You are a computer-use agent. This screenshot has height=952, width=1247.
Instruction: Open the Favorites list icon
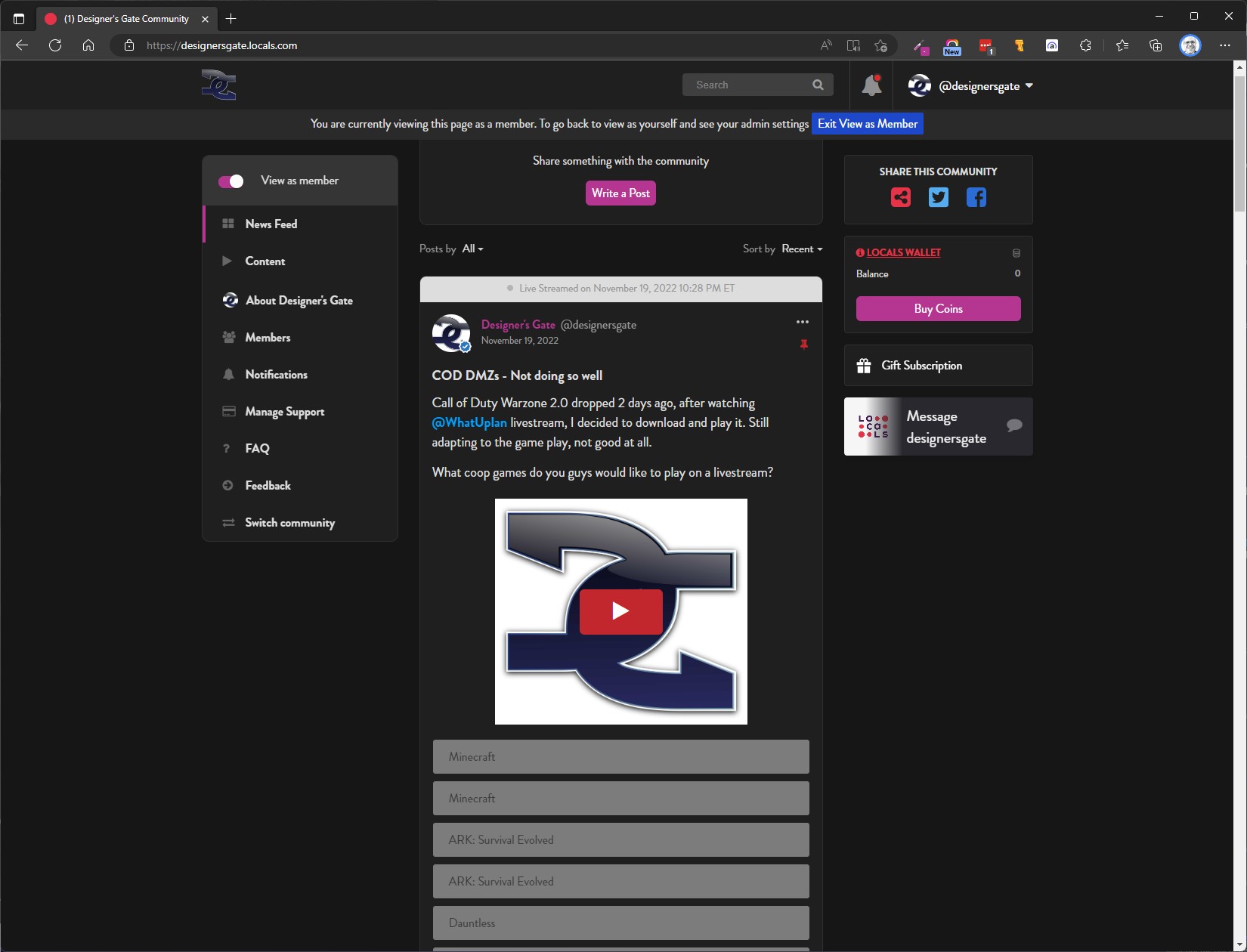[1122, 45]
